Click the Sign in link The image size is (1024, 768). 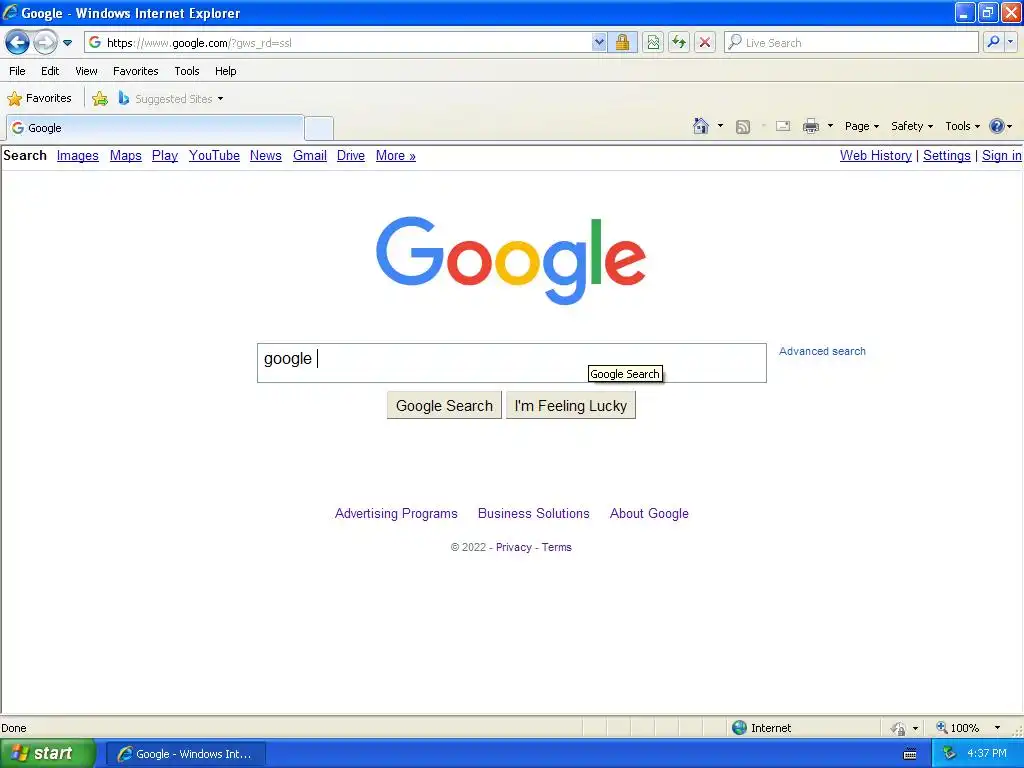click(x=1002, y=155)
